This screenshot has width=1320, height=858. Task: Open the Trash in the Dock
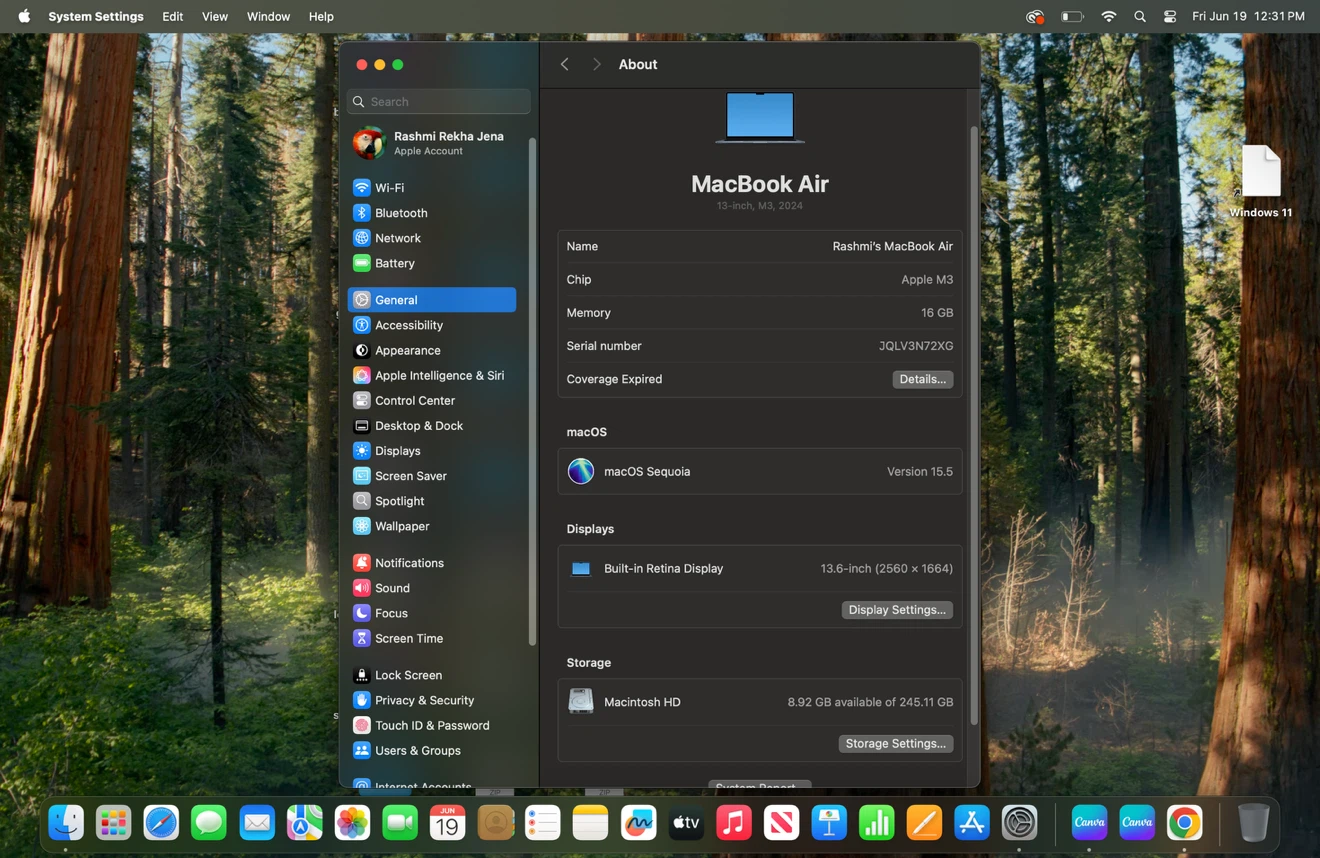click(1253, 823)
